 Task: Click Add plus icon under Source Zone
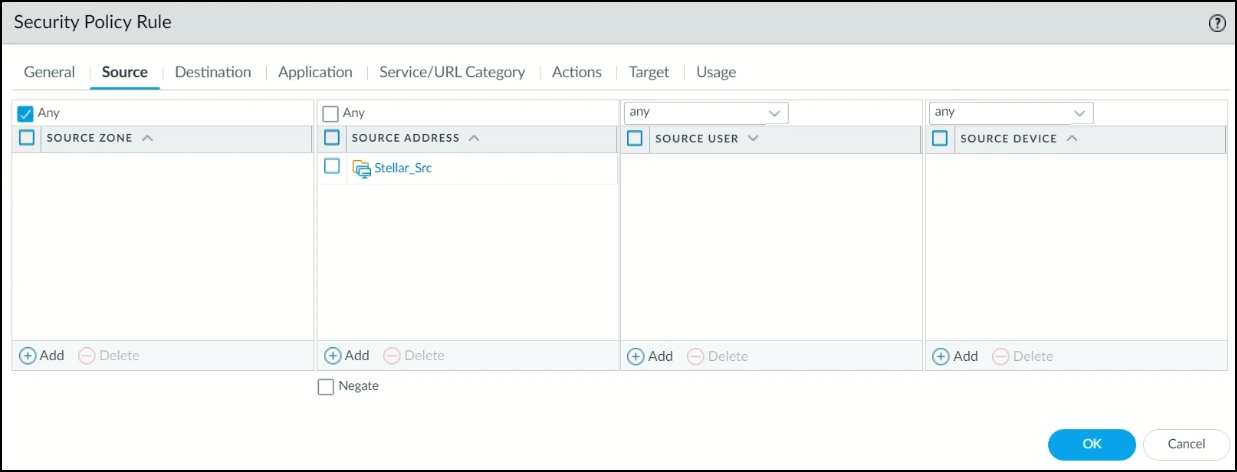click(28, 355)
